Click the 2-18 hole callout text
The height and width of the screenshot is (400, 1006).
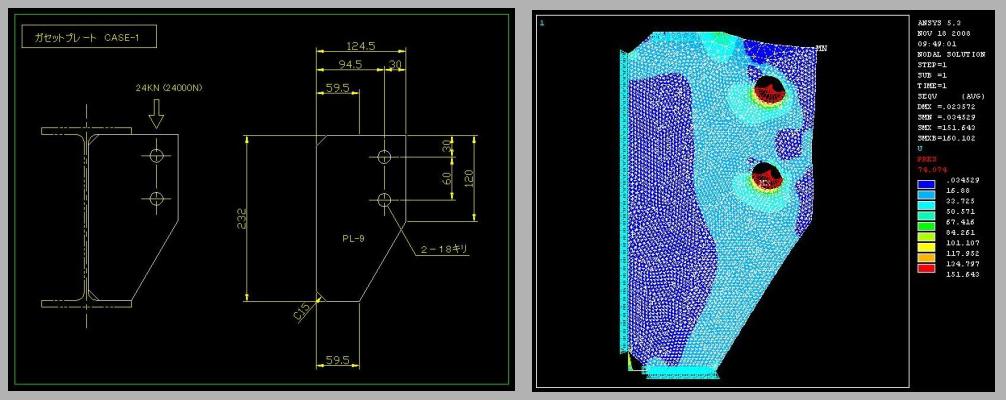444,248
